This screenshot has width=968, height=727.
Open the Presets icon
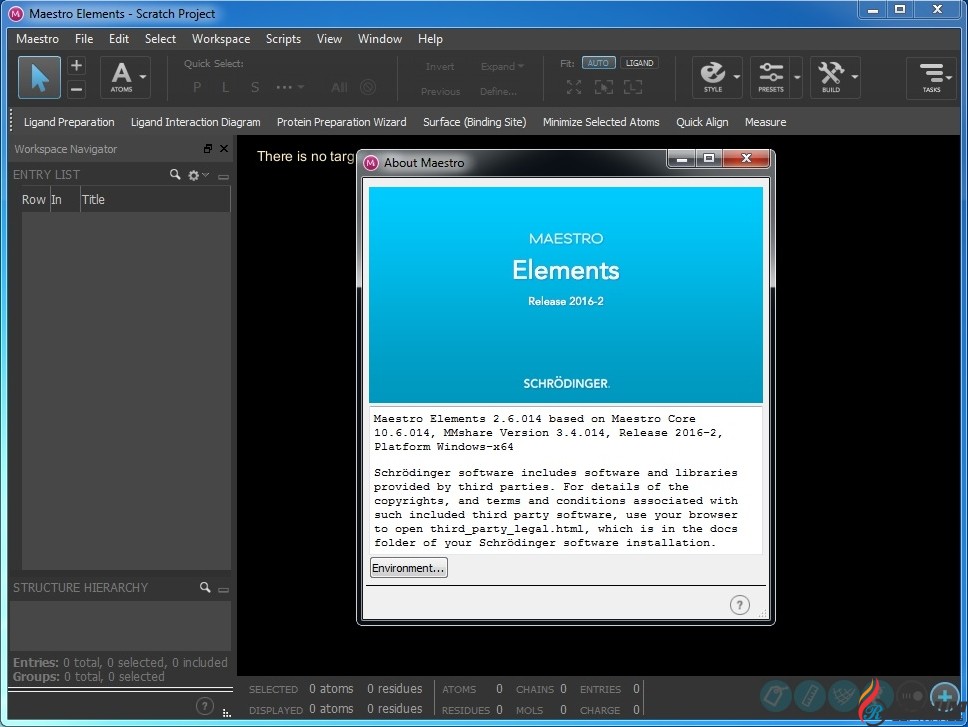[x=771, y=76]
